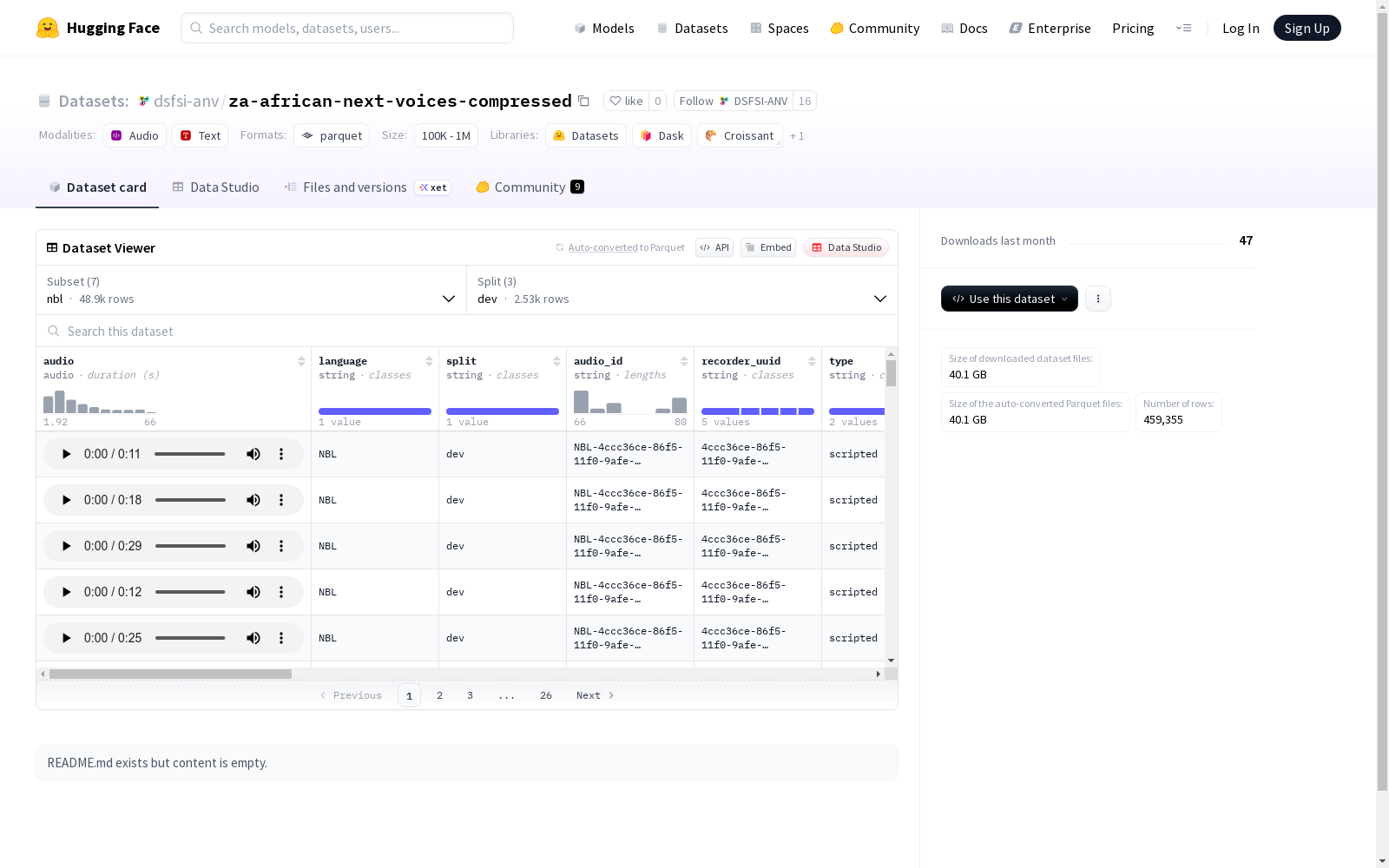Image resolution: width=1389 pixels, height=868 pixels.
Task: Follow the DSFSI-ANV organization
Action: pos(734,101)
